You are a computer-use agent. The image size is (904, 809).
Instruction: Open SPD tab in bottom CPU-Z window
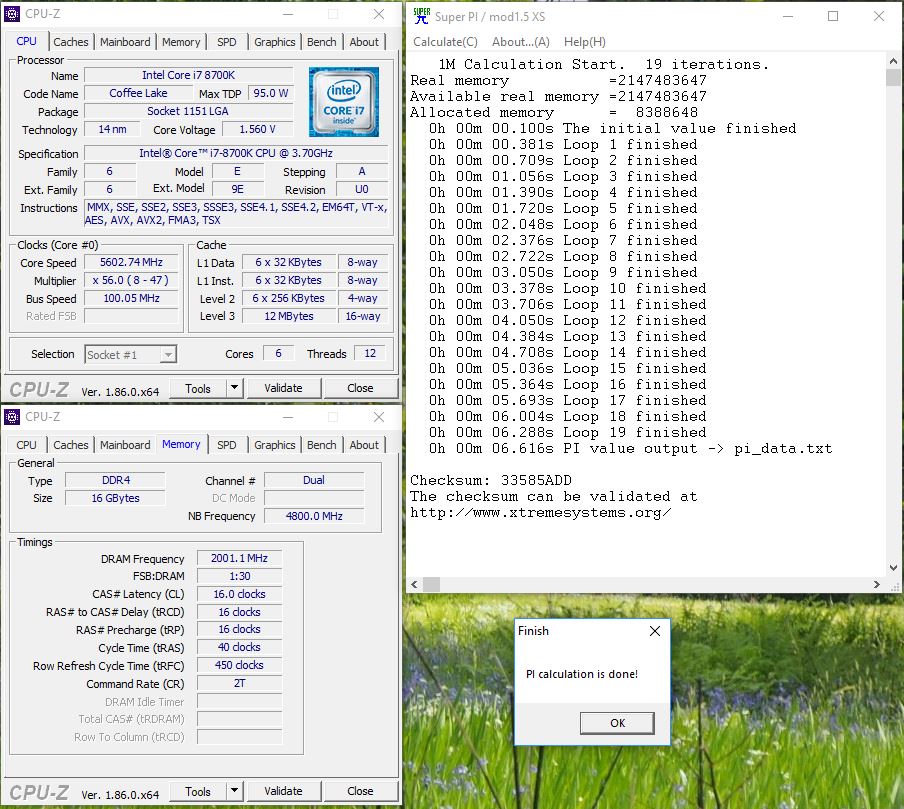[227, 445]
